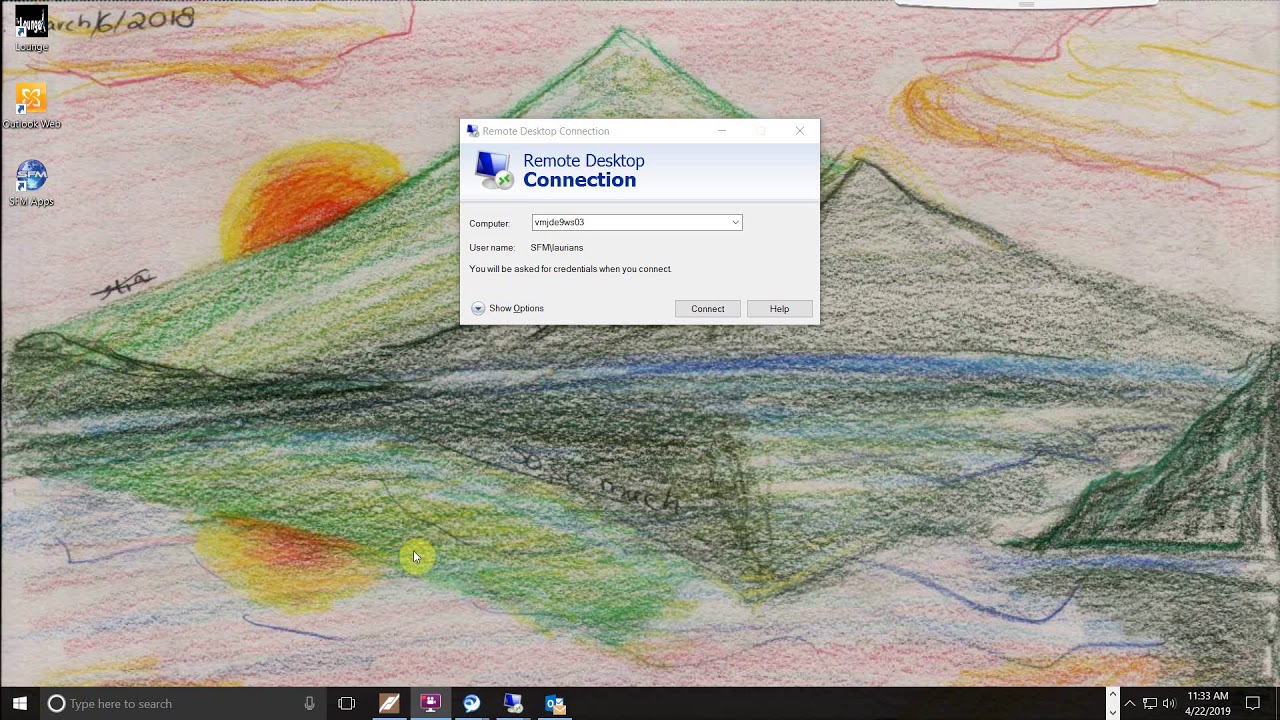
Task: Select the Remote Desktop taskbar icon
Action: coord(513,703)
